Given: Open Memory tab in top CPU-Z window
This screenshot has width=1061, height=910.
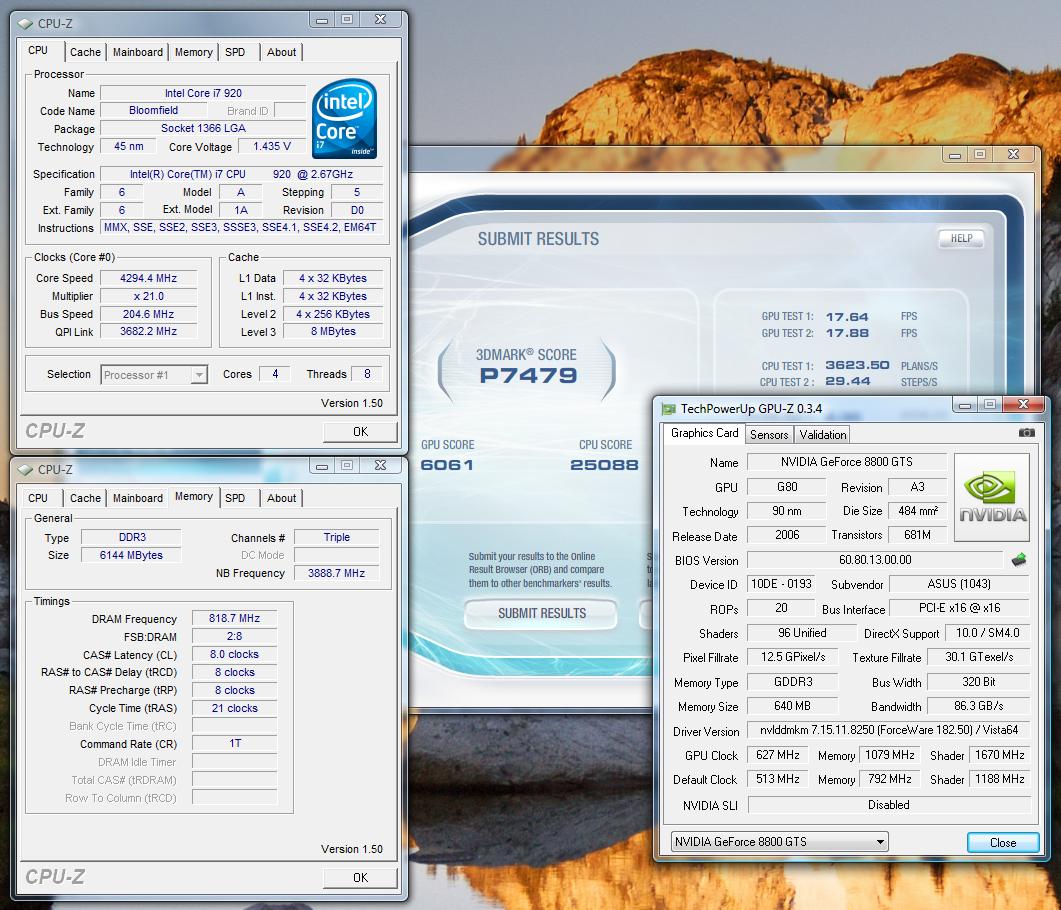Looking at the screenshot, I should click(194, 52).
